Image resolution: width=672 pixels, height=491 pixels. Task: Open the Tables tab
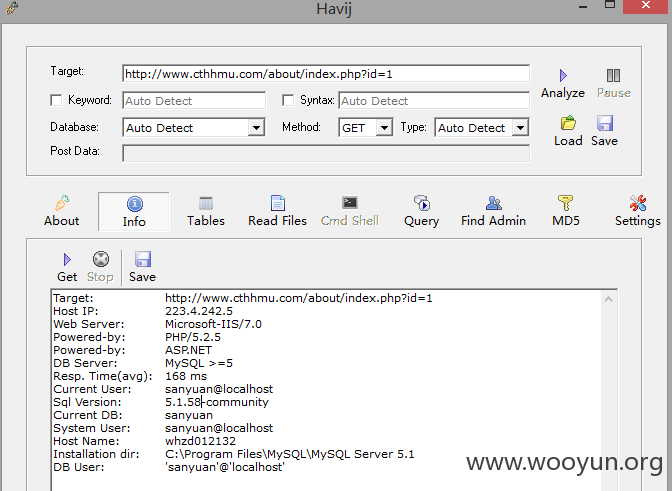pos(206,212)
